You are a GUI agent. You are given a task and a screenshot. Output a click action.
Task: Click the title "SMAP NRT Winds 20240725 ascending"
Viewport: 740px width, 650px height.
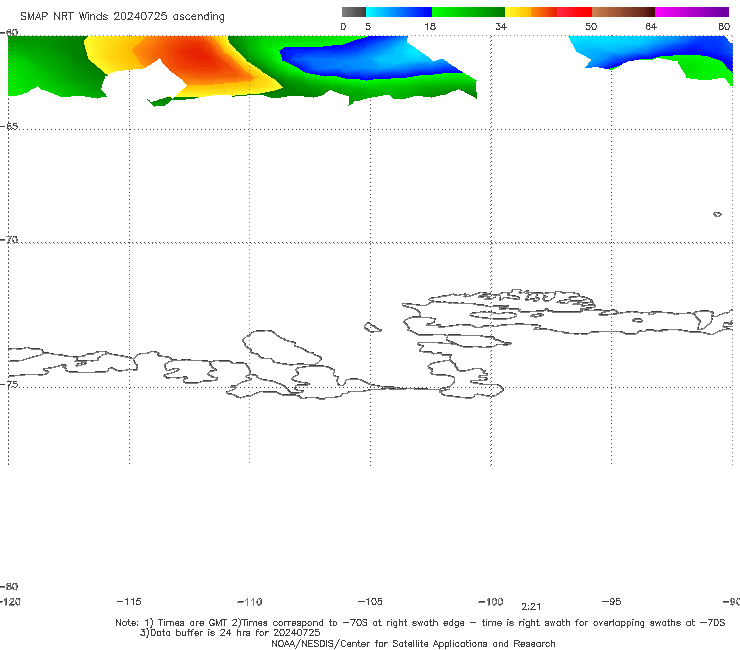(x=122, y=16)
